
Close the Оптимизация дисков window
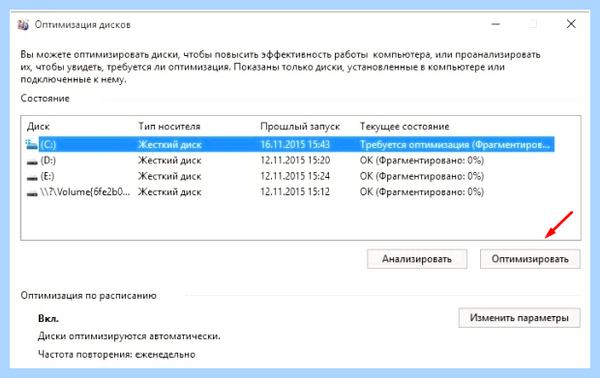pos(571,24)
